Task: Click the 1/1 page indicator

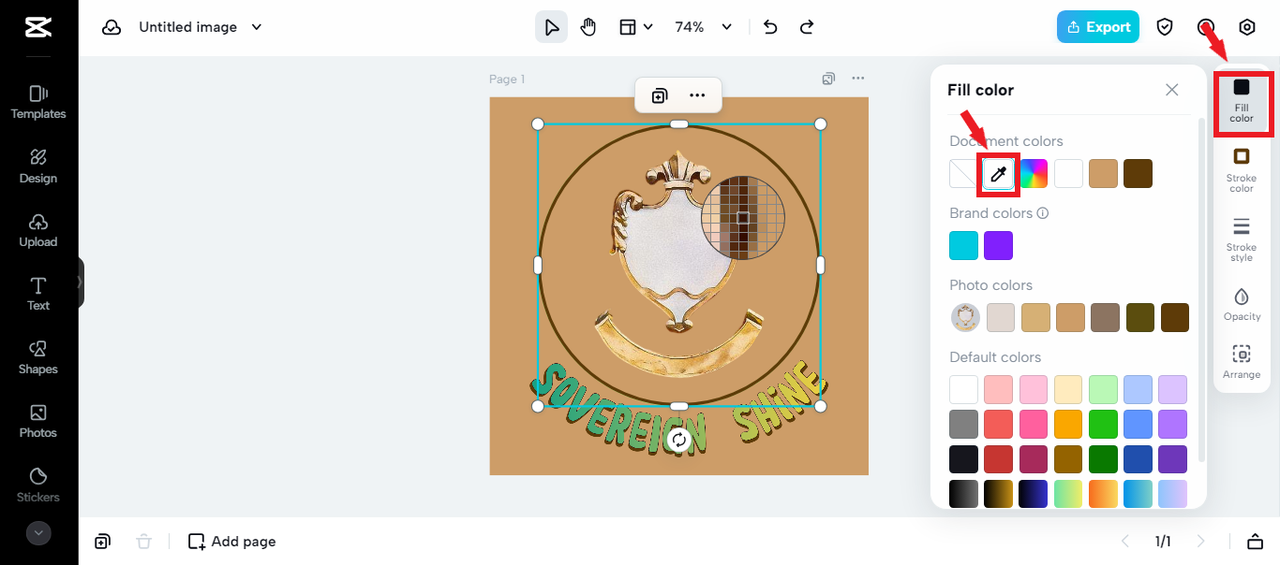Action: [x=1163, y=541]
